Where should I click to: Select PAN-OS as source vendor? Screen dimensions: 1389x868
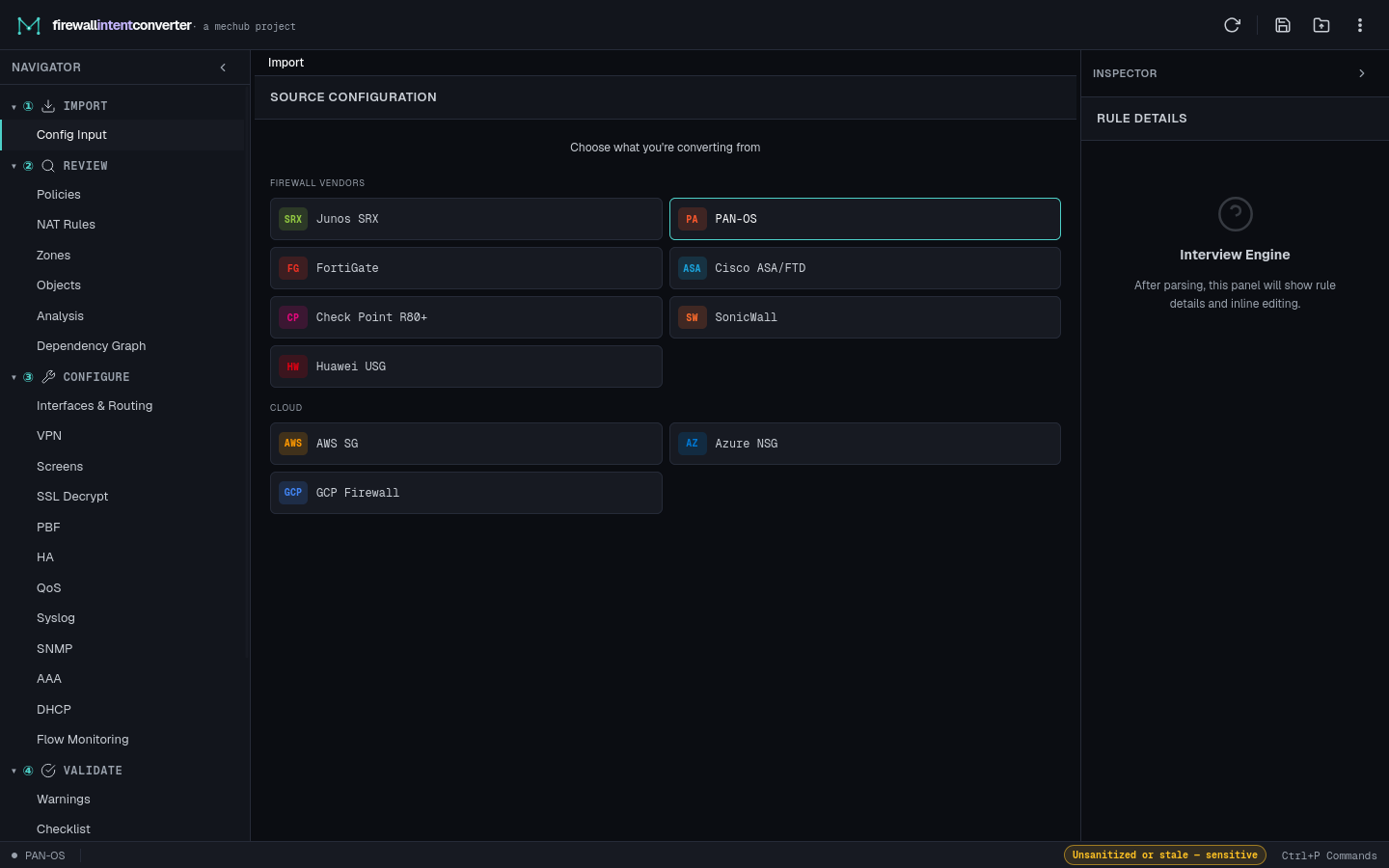point(865,219)
